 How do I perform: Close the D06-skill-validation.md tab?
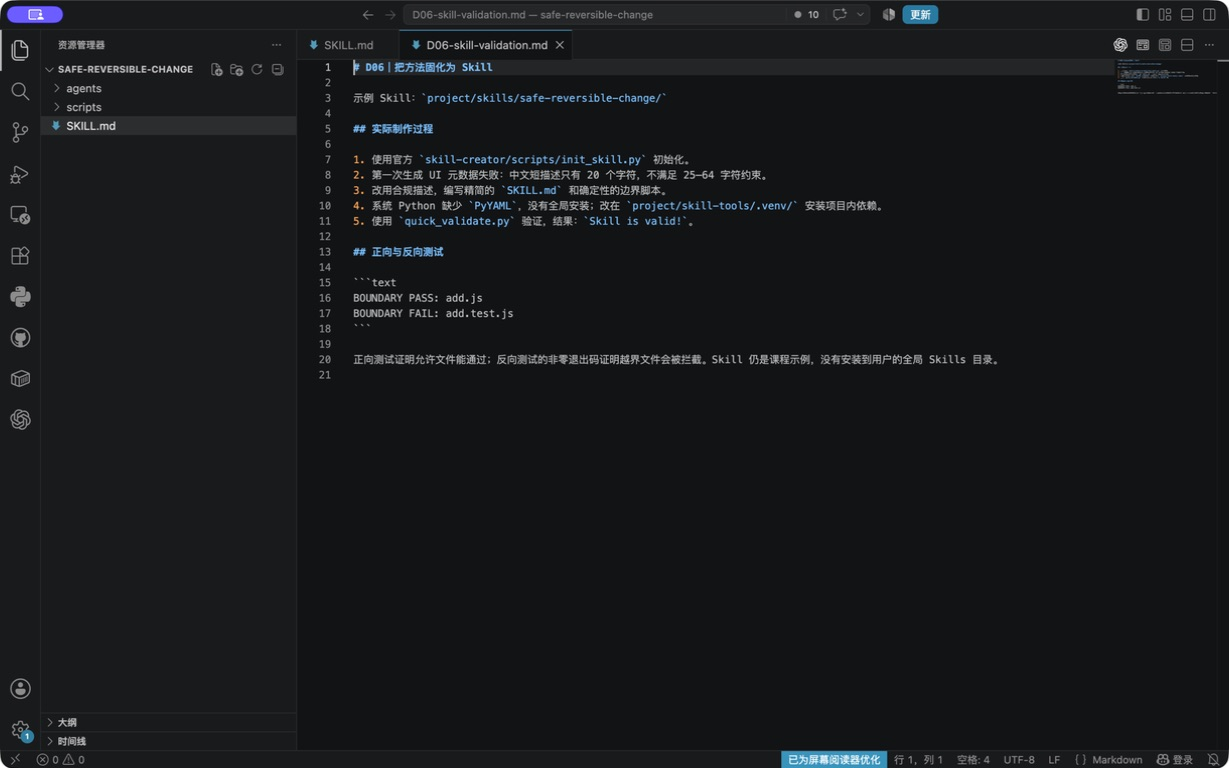560,45
